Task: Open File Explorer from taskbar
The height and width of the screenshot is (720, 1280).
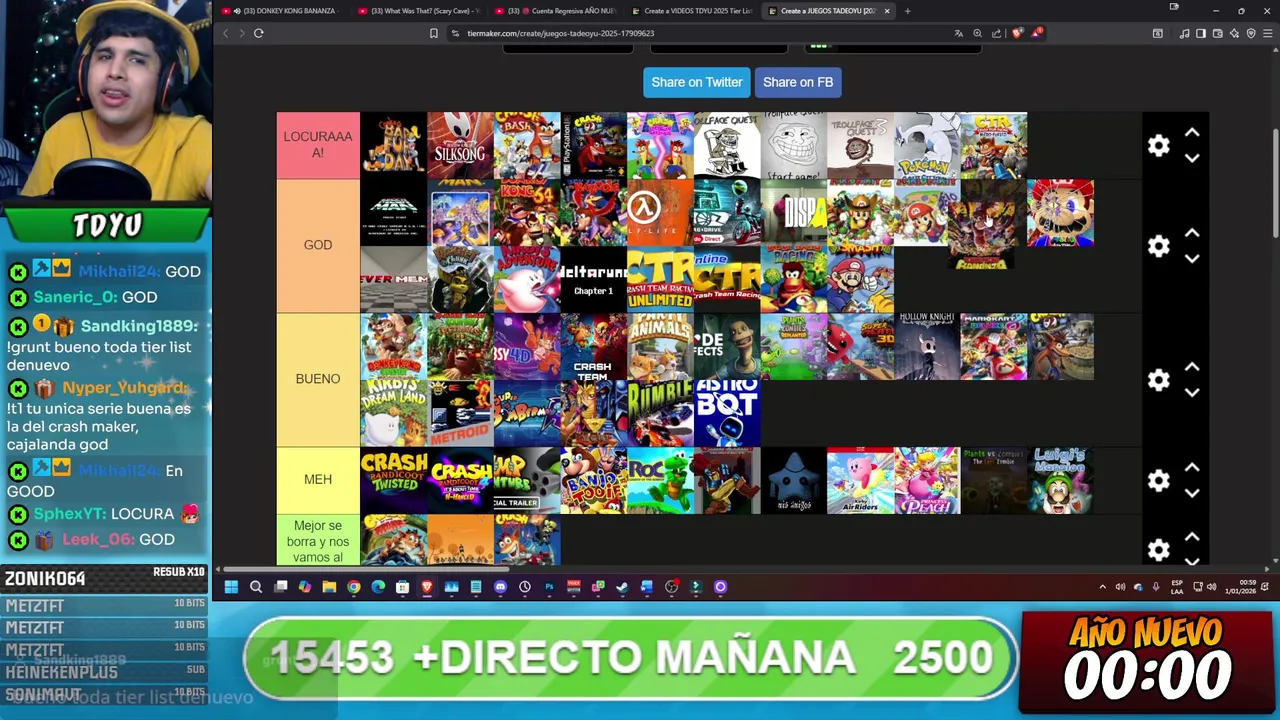Action: [329, 587]
